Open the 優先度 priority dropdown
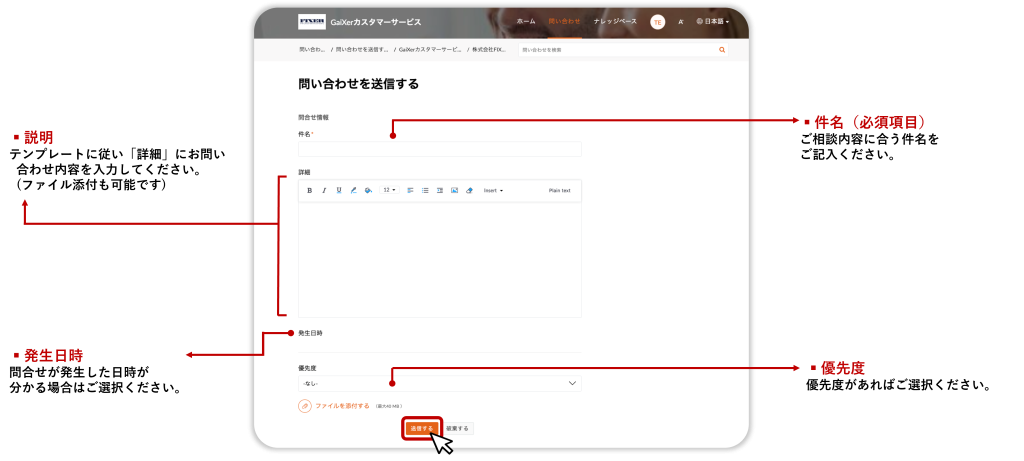Viewport: 1024px width, 461px height. coord(439,383)
